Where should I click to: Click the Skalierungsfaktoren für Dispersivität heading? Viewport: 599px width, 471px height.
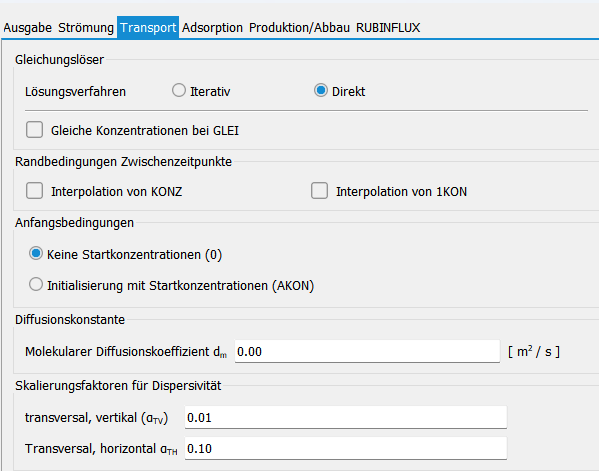point(118,386)
